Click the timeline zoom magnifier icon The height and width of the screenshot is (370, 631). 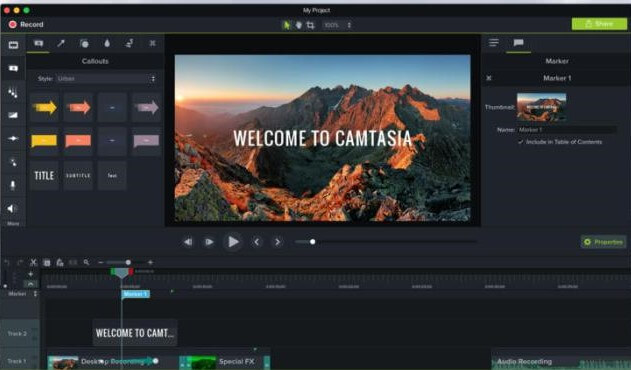(x=86, y=263)
